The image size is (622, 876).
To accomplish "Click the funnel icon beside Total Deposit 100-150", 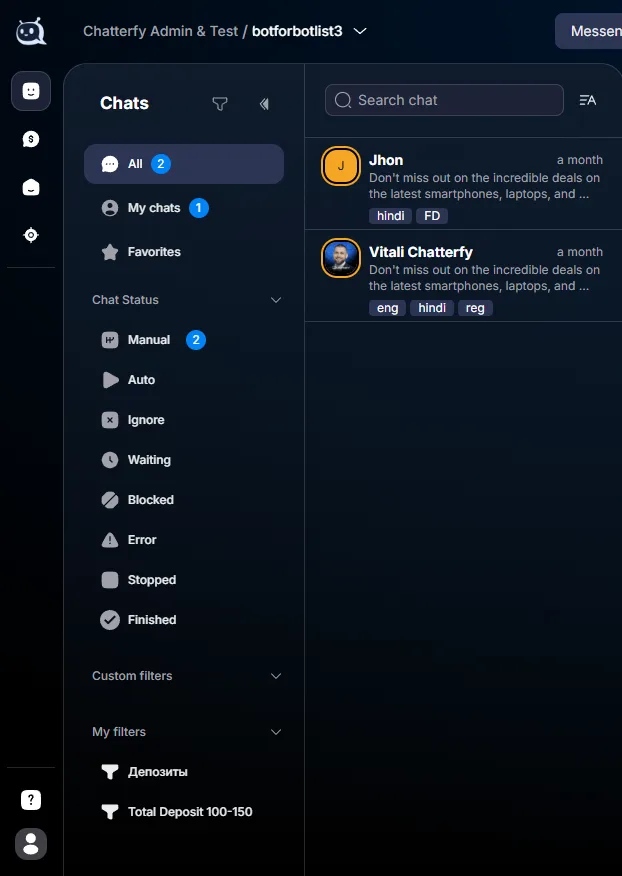I will coord(110,812).
